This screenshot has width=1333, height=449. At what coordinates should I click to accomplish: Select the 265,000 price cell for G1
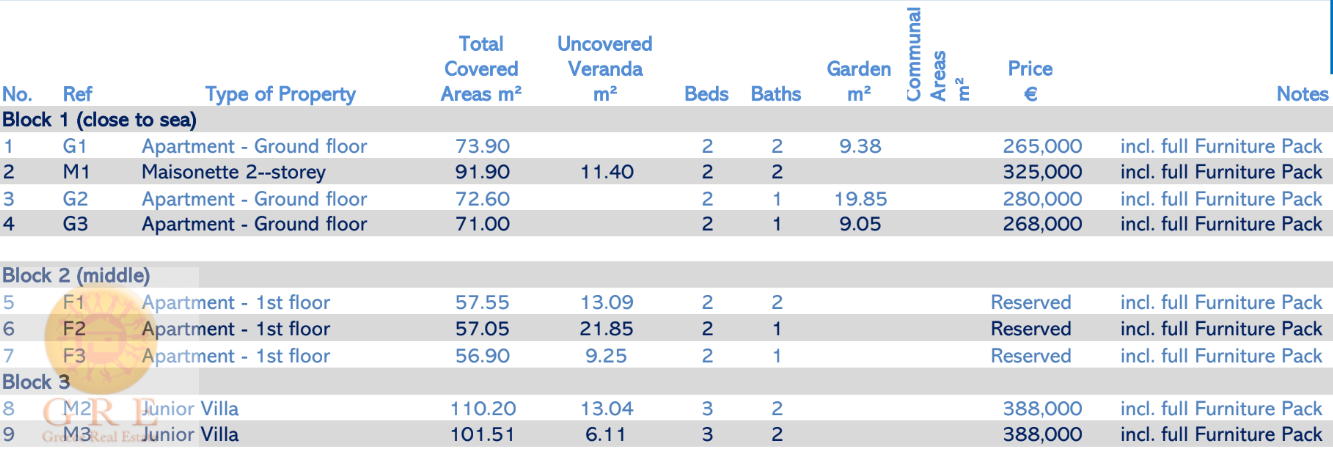coord(1042,146)
